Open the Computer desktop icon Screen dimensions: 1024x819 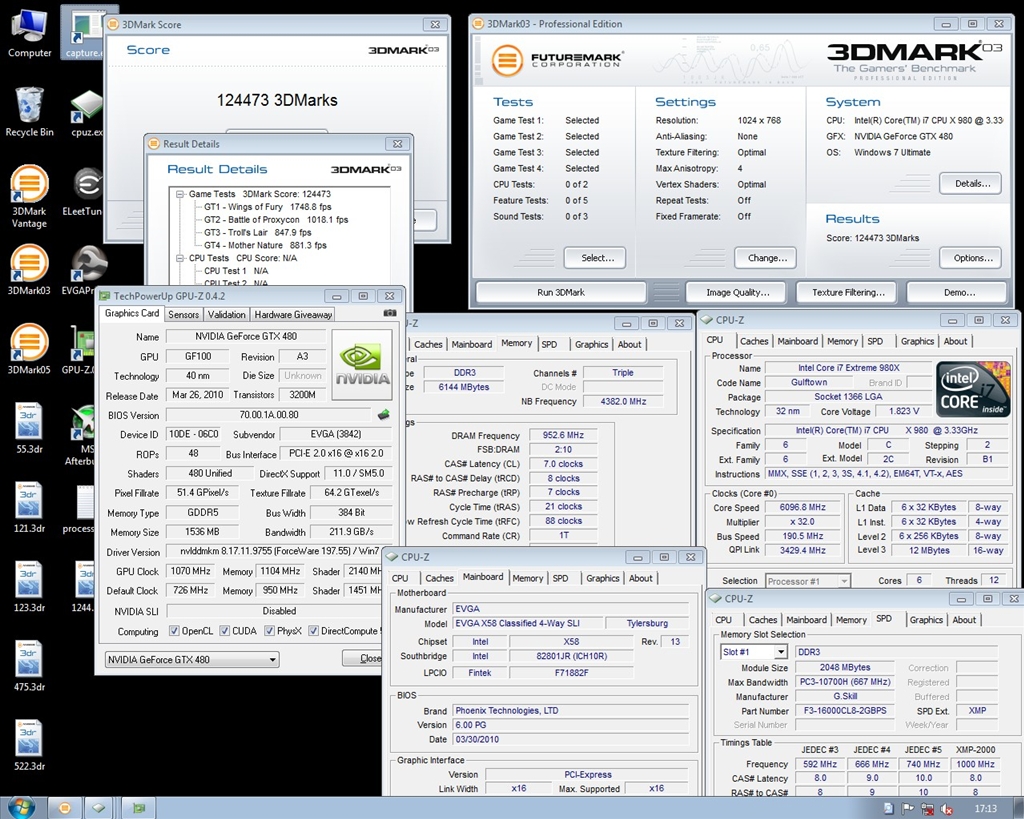tap(29, 33)
